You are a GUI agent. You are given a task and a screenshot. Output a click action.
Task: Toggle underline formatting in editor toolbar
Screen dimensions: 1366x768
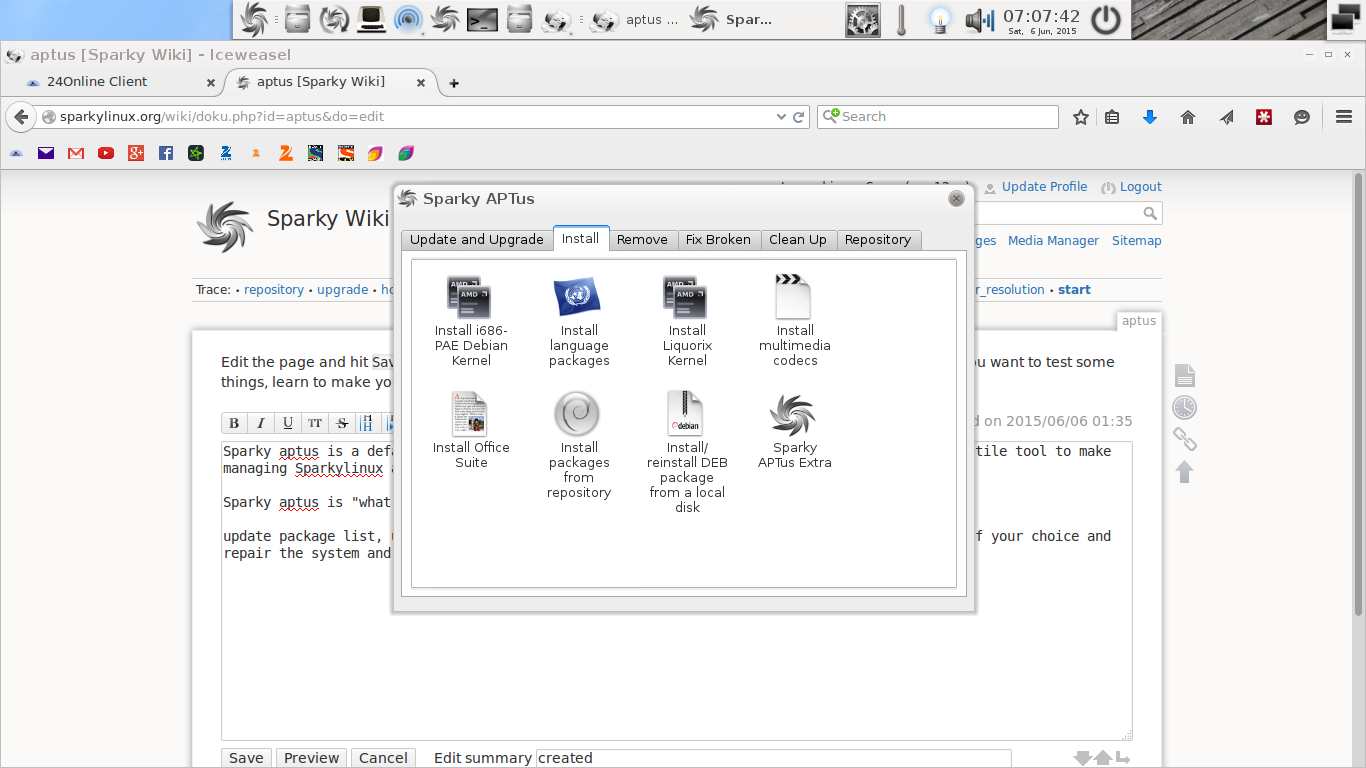pos(288,423)
